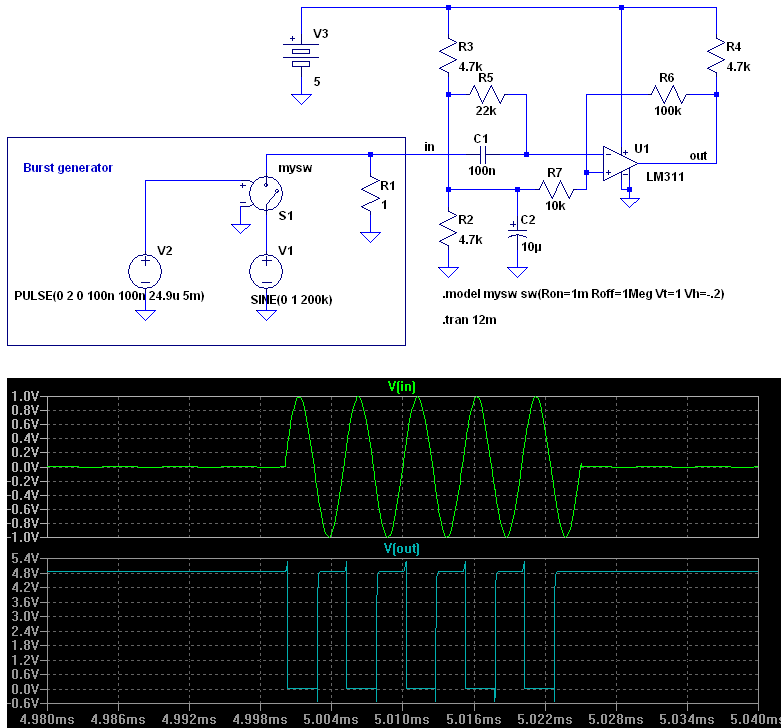781x728 pixels.
Task: Click the -0.6V label on V(out) axis
Action: coord(23,703)
